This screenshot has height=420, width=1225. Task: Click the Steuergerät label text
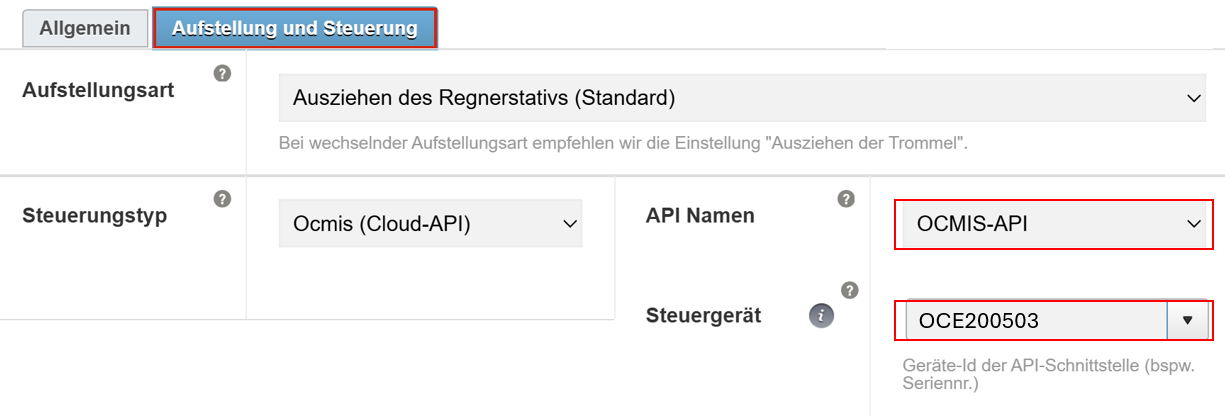[703, 316]
